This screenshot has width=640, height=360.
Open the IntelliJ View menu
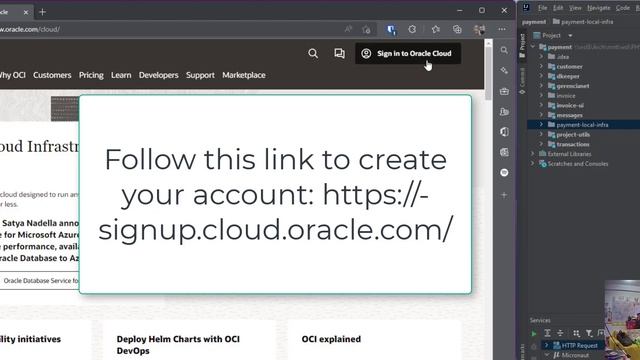575,8
